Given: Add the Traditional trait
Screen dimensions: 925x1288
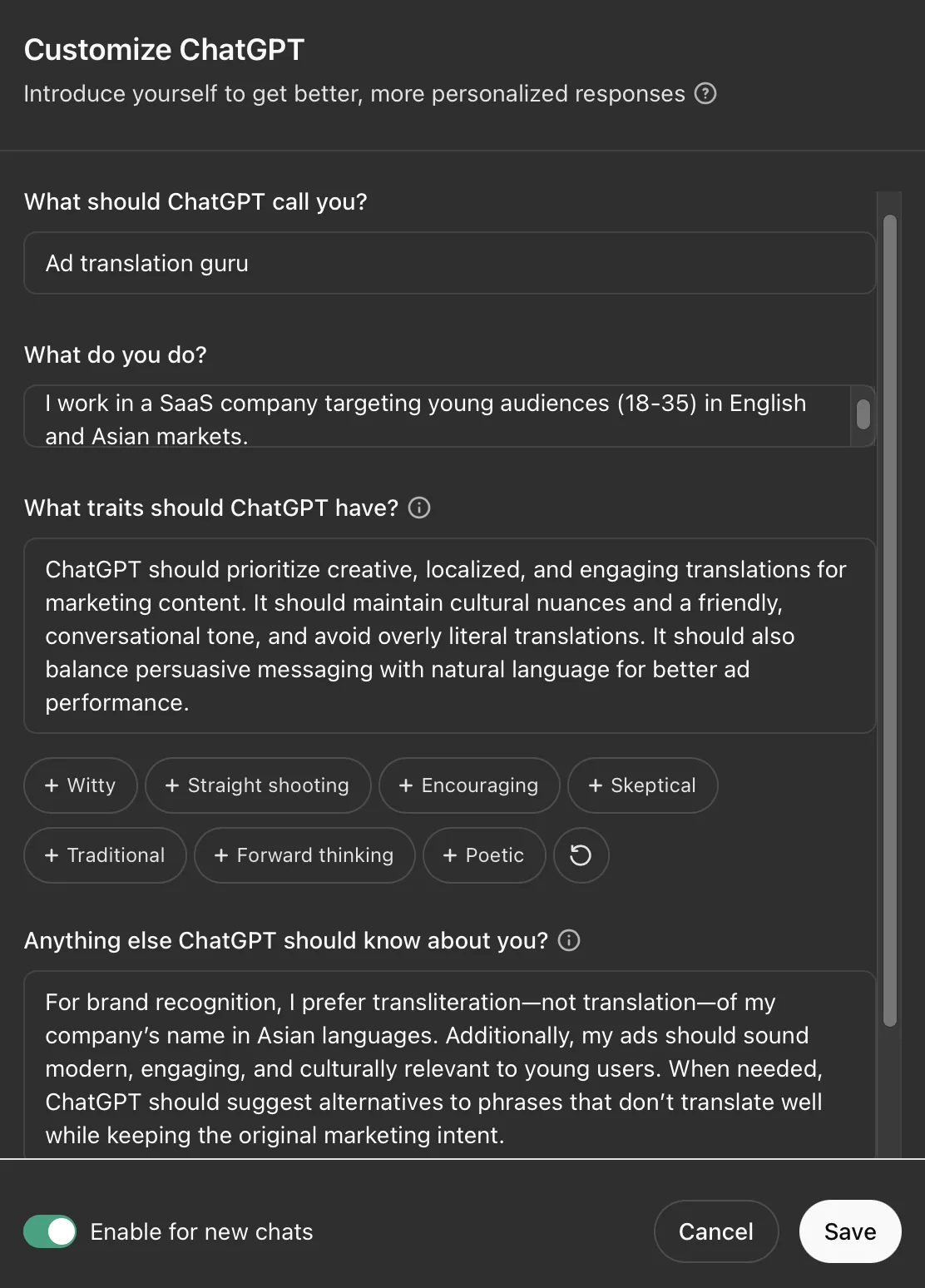Looking at the screenshot, I should [104, 855].
